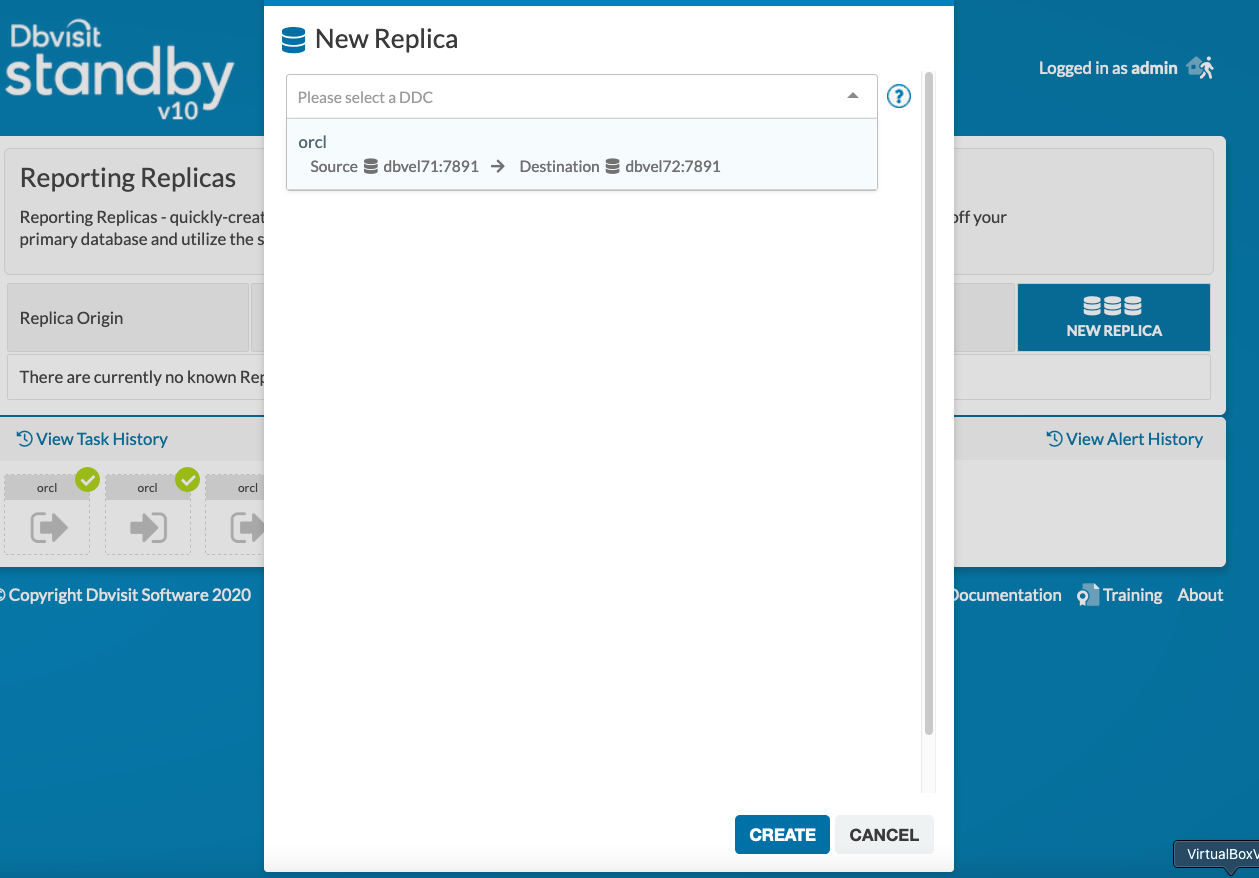Collapse the DDC dropdown arrow
This screenshot has height=878, width=1259.
[x=853, y=96]
